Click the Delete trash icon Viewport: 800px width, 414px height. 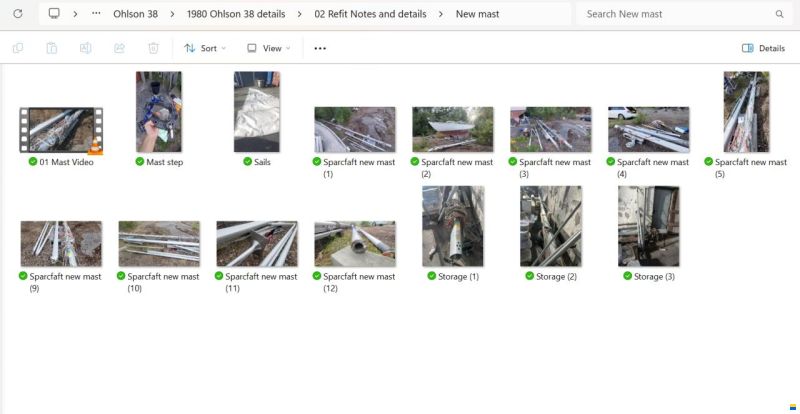point(153,48)
